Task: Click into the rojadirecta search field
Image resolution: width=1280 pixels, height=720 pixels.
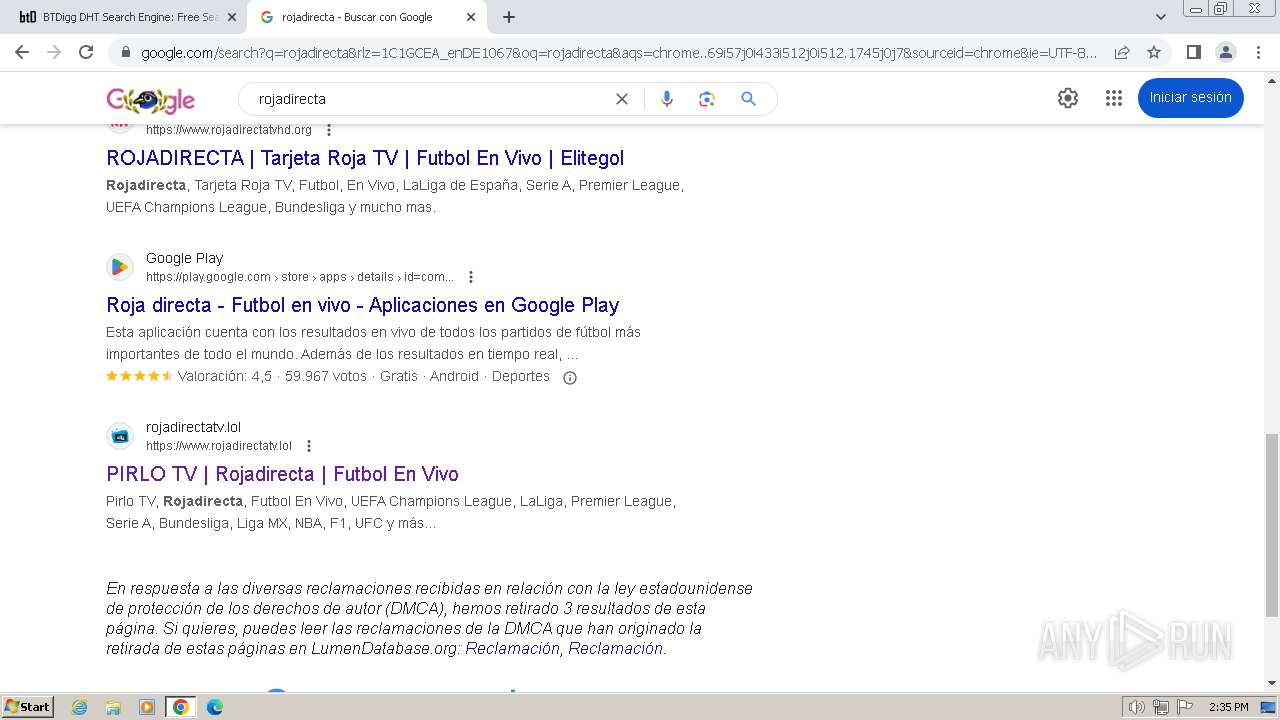Action: coord(430,99)
